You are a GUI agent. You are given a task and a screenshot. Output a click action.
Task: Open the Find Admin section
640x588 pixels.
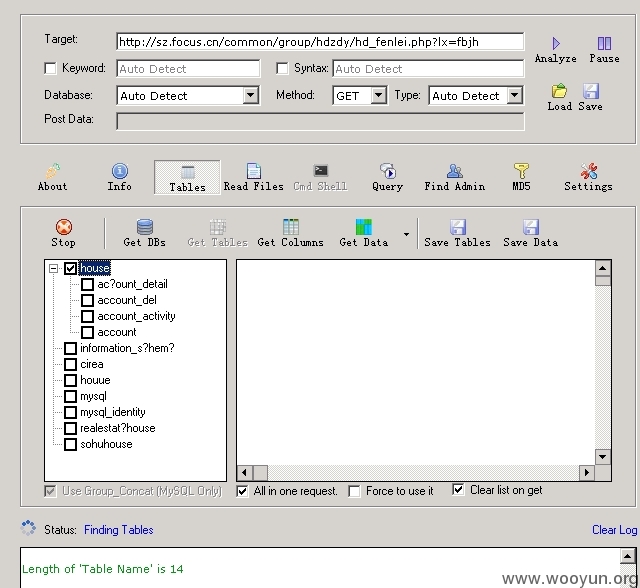pyautogui.click(x=455, y=178)
